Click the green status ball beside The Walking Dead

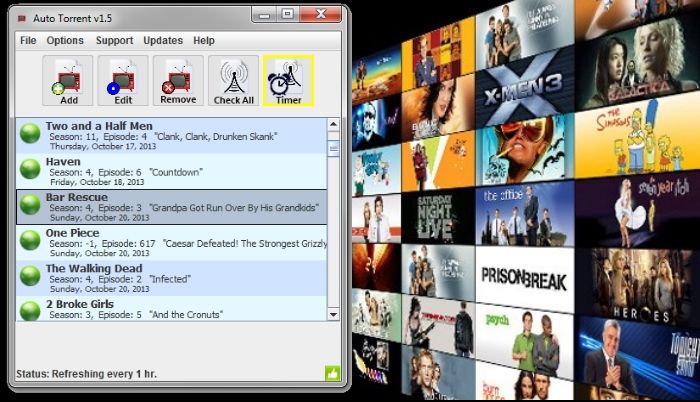[30, 276]
